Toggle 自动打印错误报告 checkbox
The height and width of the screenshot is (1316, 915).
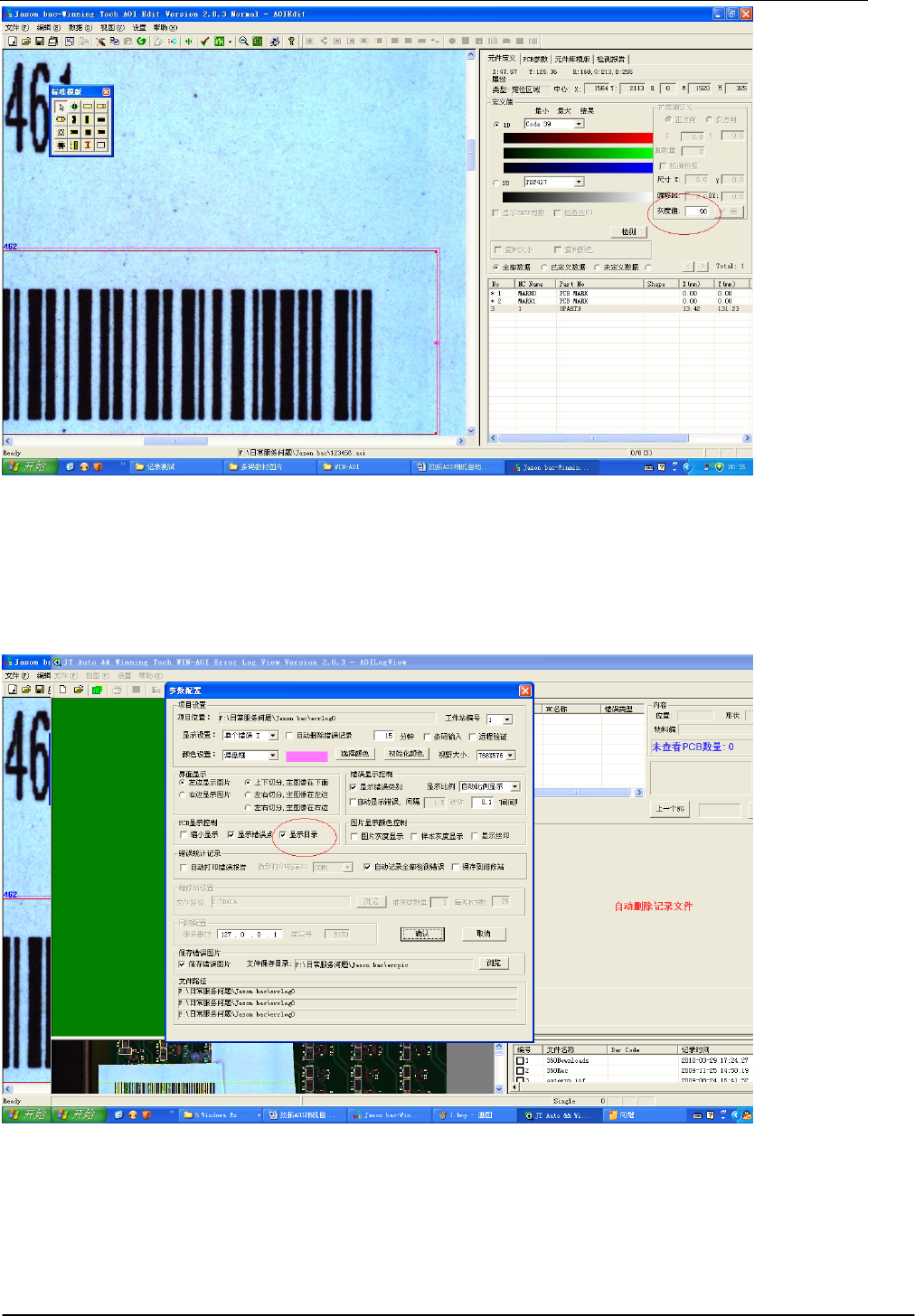coord(184,867)
